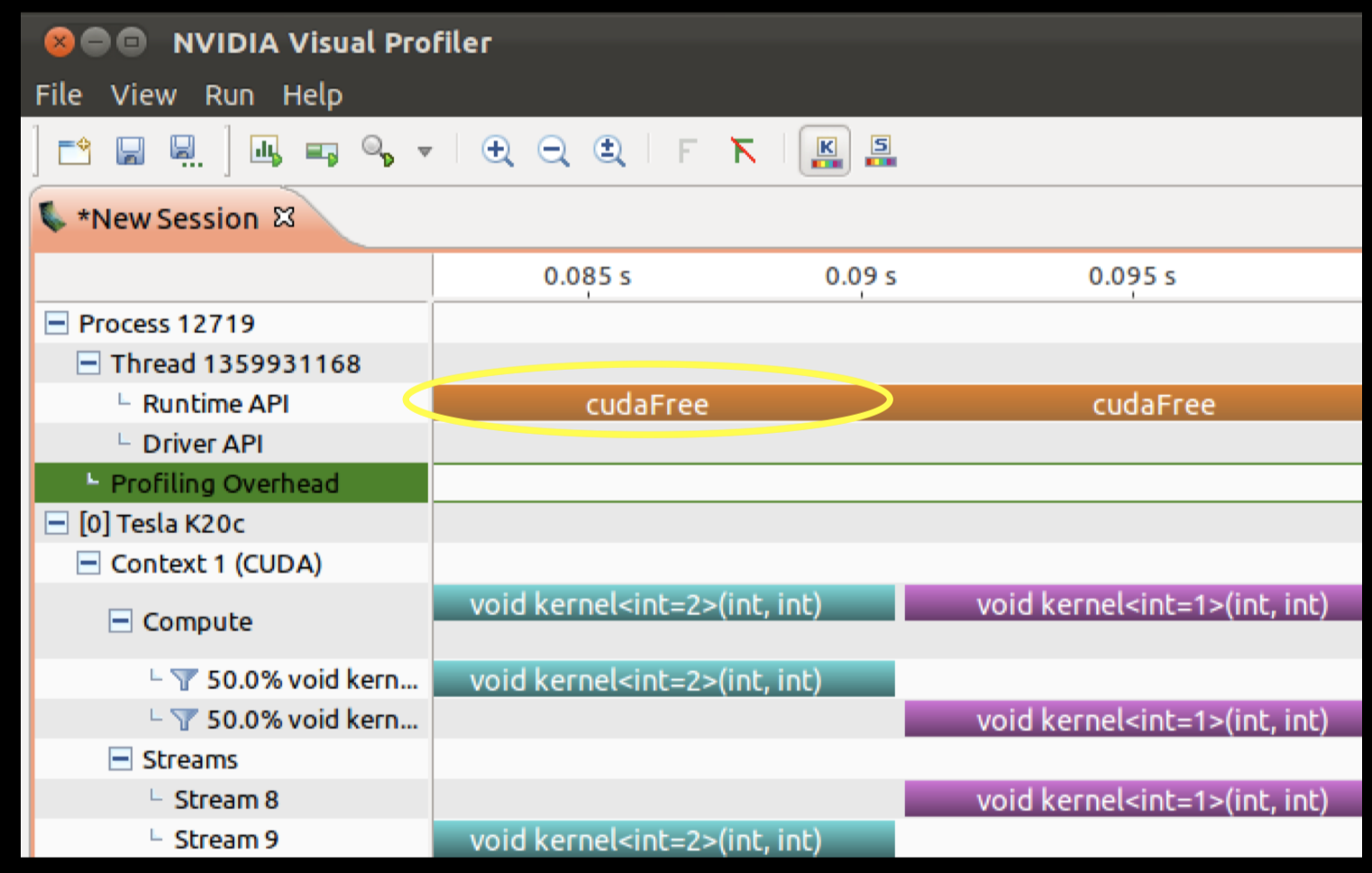Click the Generate Timeline chart icon

point(266,151)
